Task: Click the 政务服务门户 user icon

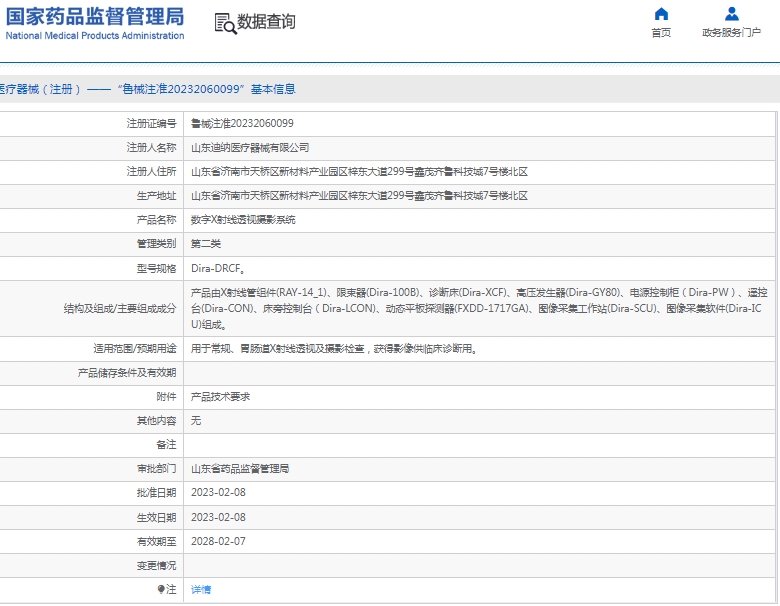Action: tap(732, 14)
